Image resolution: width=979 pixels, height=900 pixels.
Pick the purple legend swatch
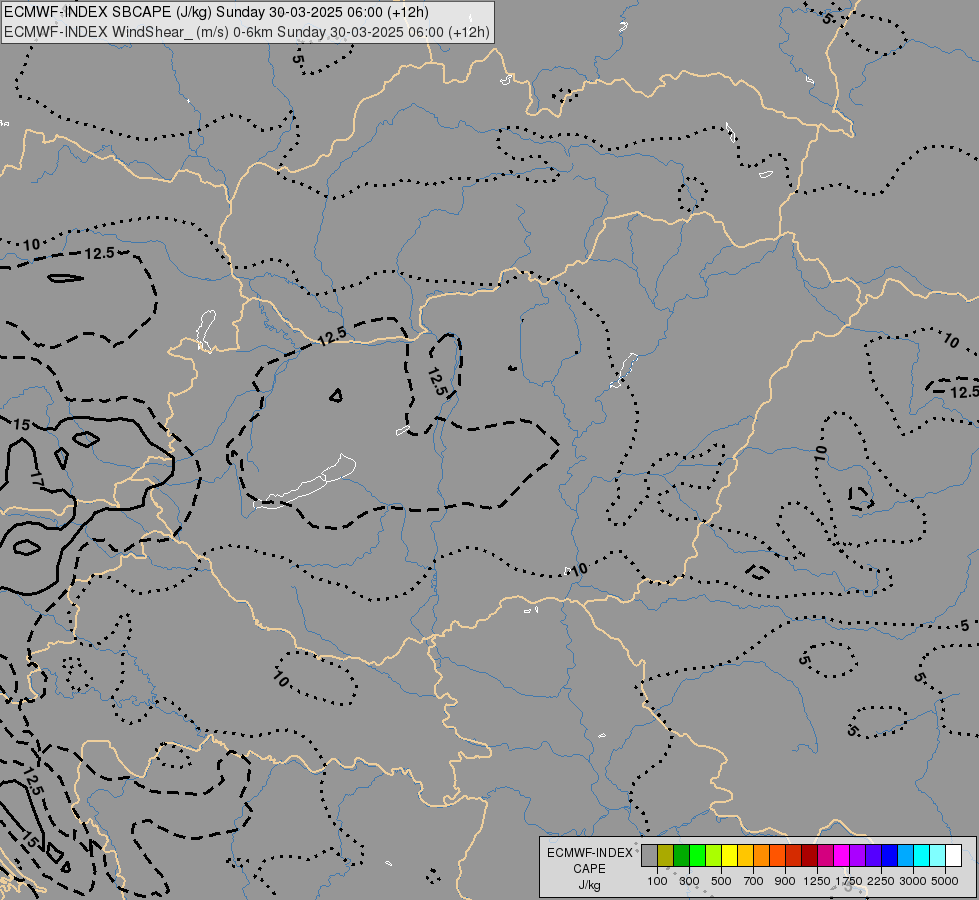point(857,856)
